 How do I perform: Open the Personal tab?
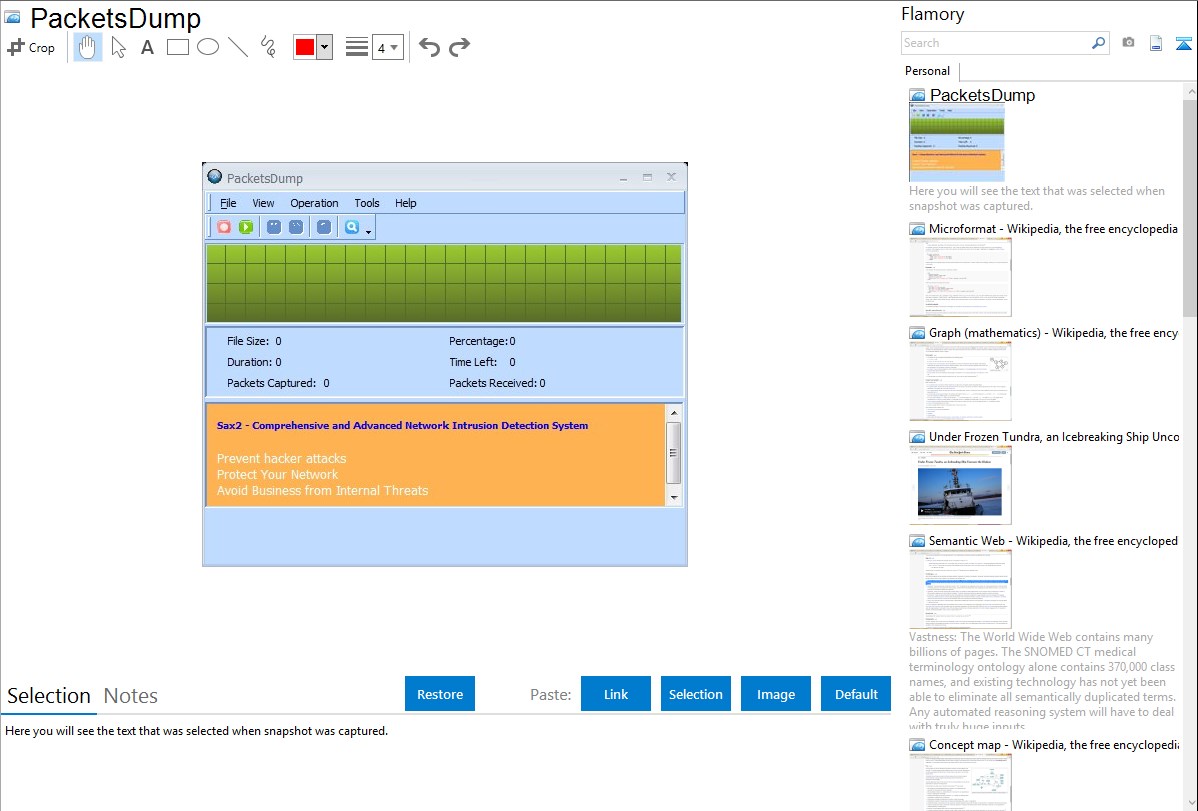pyautogui.click(x=927, y=71)
